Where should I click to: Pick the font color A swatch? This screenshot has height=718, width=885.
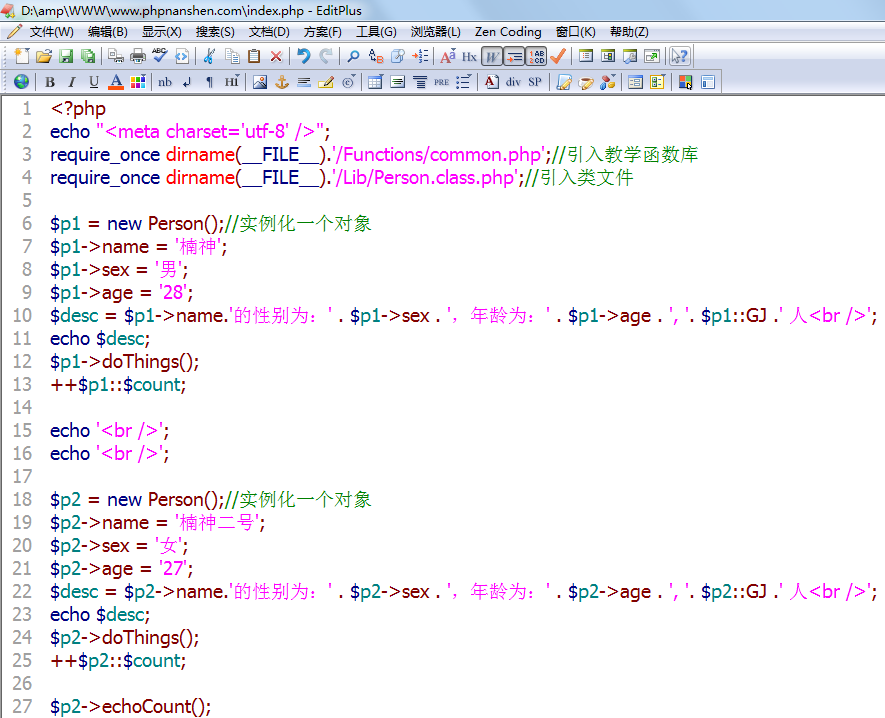[x=116, y=82]
